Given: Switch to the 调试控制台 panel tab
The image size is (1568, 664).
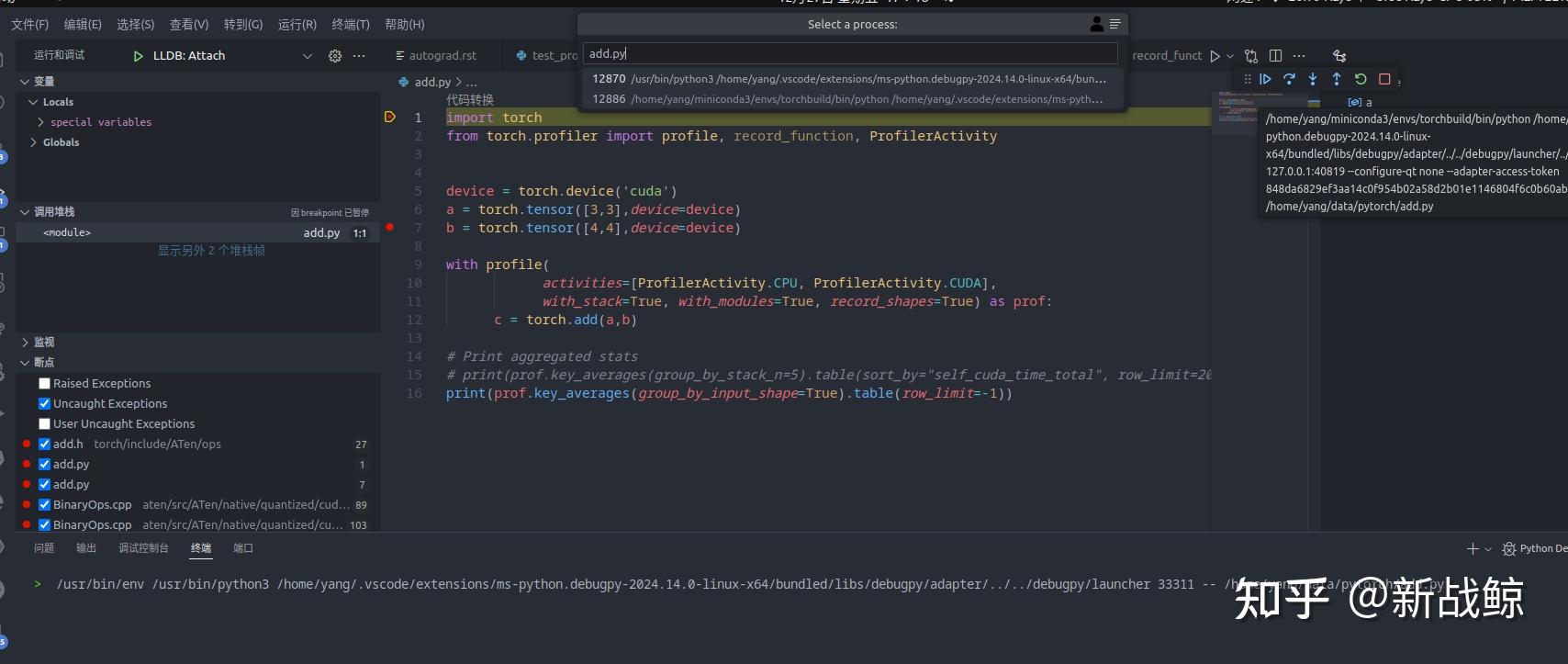Looking at the screenshot, I should [143, 548].
